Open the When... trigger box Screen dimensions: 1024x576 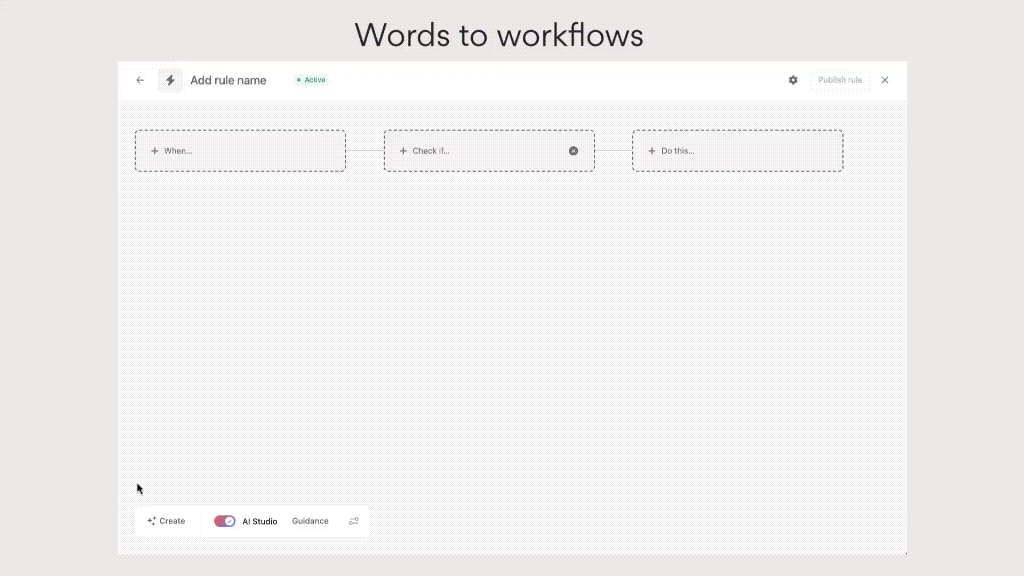(x=240, y=151)
